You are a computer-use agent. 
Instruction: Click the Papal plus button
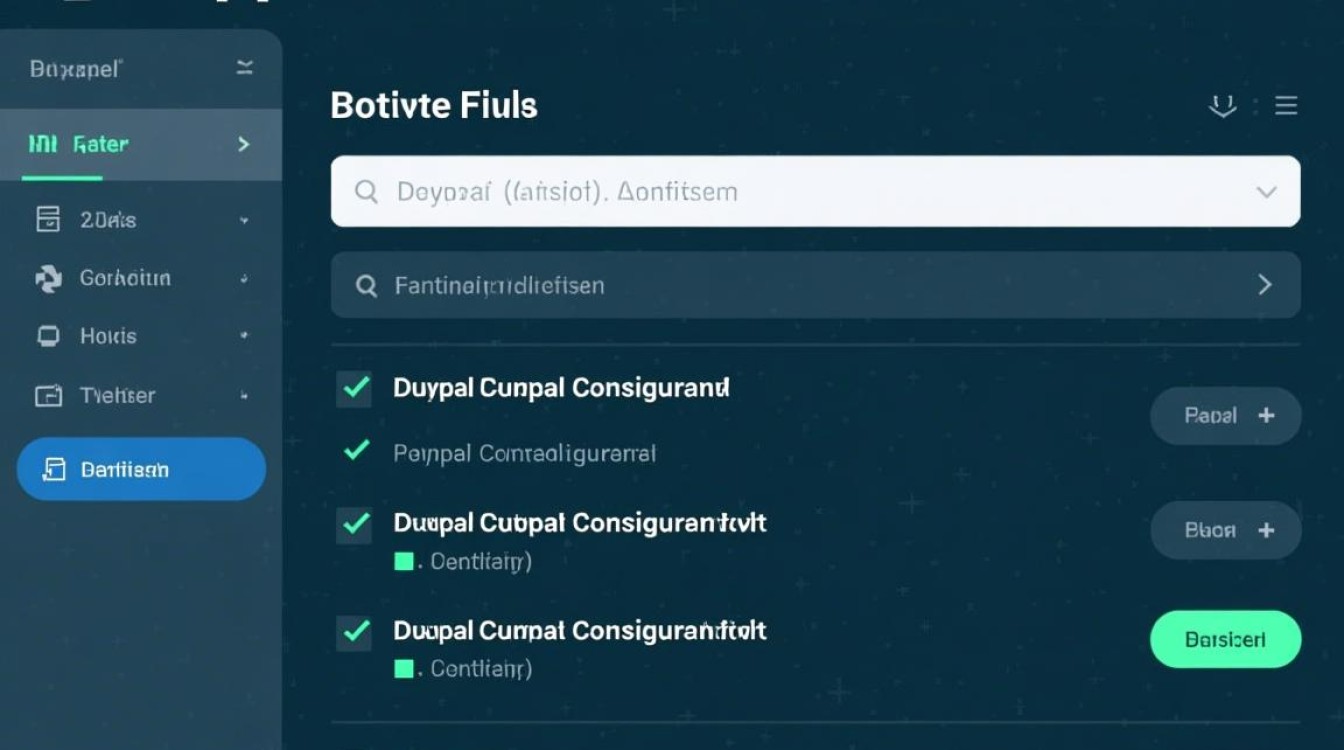1225,416
